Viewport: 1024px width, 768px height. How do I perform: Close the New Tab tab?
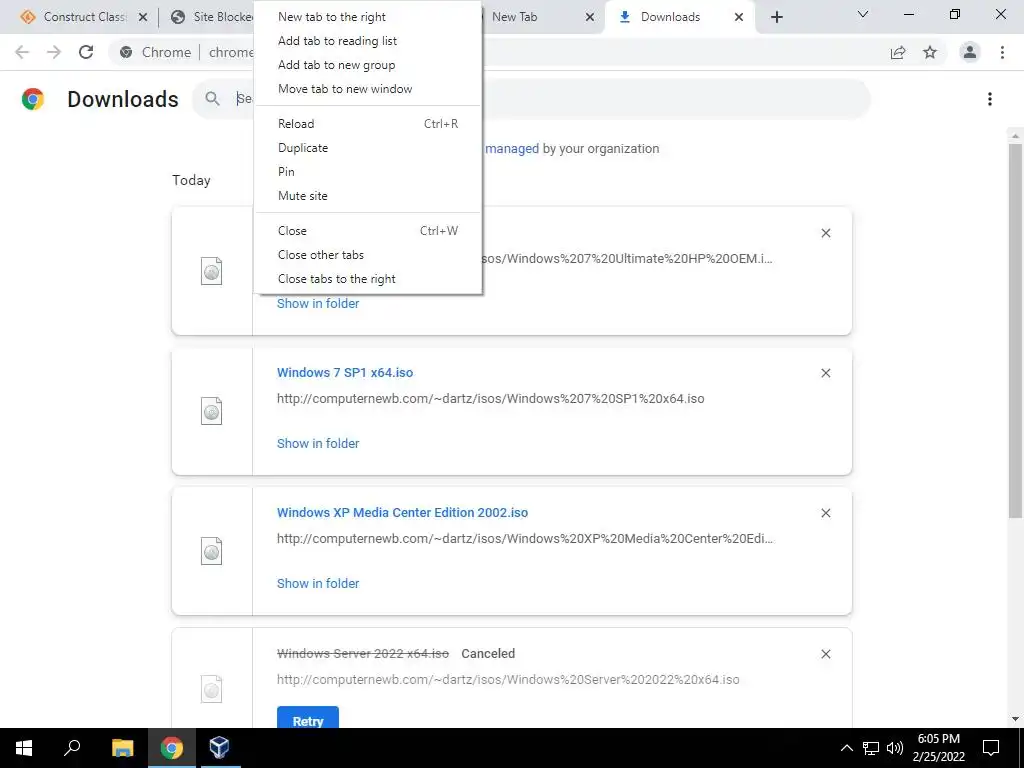point(590,17)
